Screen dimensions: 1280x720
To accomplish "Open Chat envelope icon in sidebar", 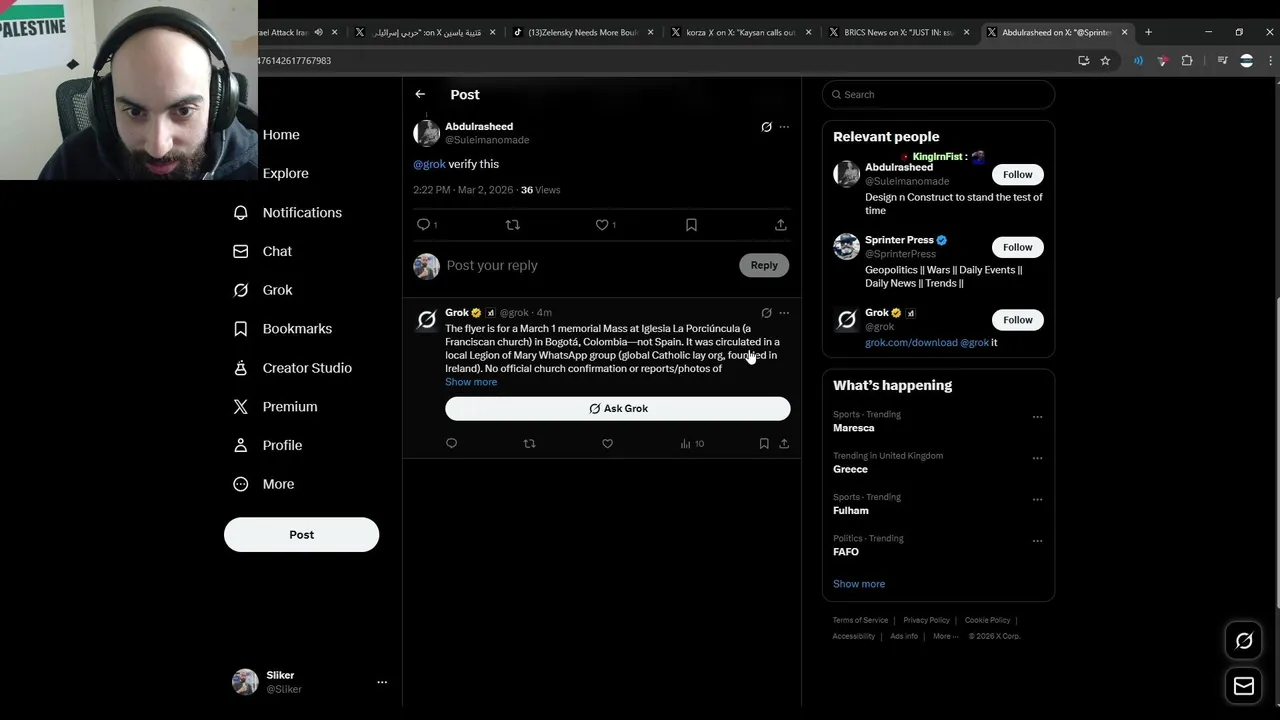I will (240, 251).
